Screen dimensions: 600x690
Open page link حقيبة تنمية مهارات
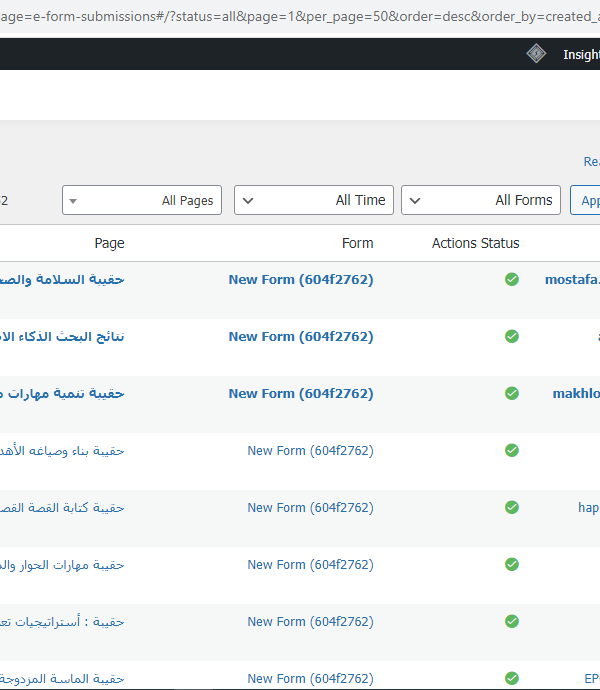coord(62,393)
